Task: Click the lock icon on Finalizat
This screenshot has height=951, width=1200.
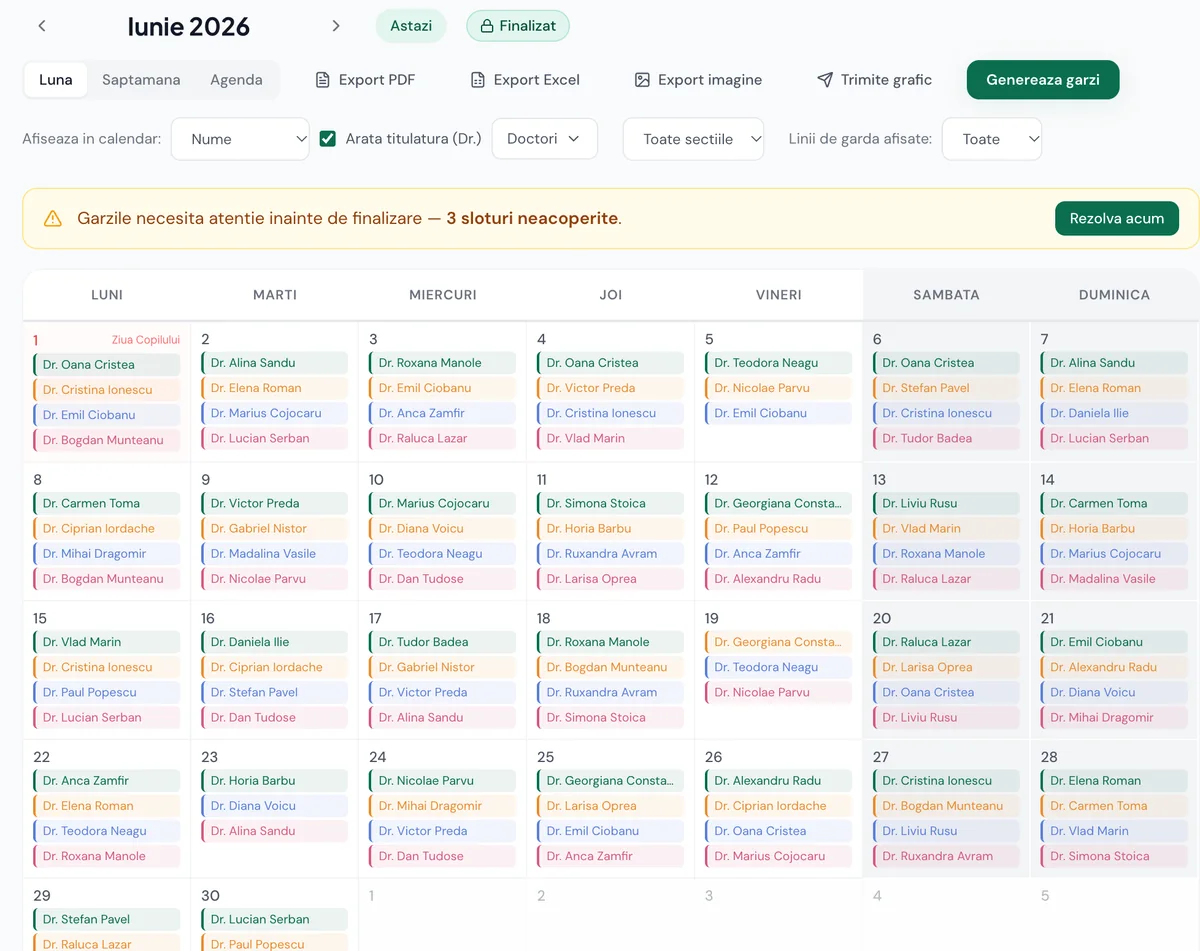Action: tap(487, 26)
